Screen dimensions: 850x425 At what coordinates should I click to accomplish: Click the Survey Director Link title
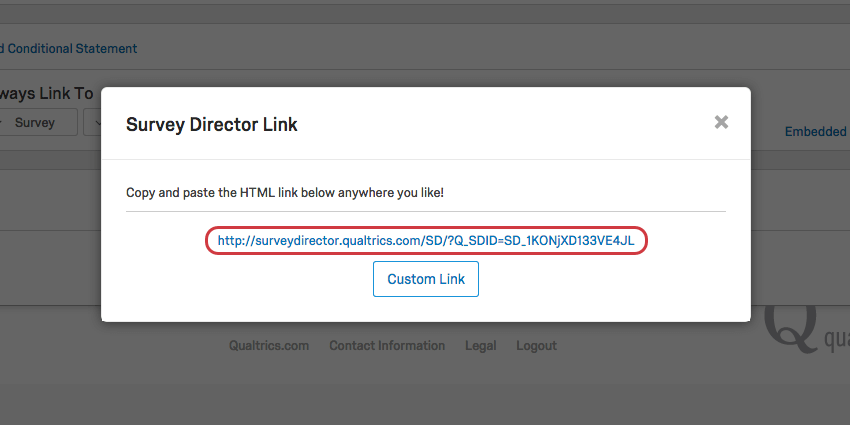click(x=211, y=124)
